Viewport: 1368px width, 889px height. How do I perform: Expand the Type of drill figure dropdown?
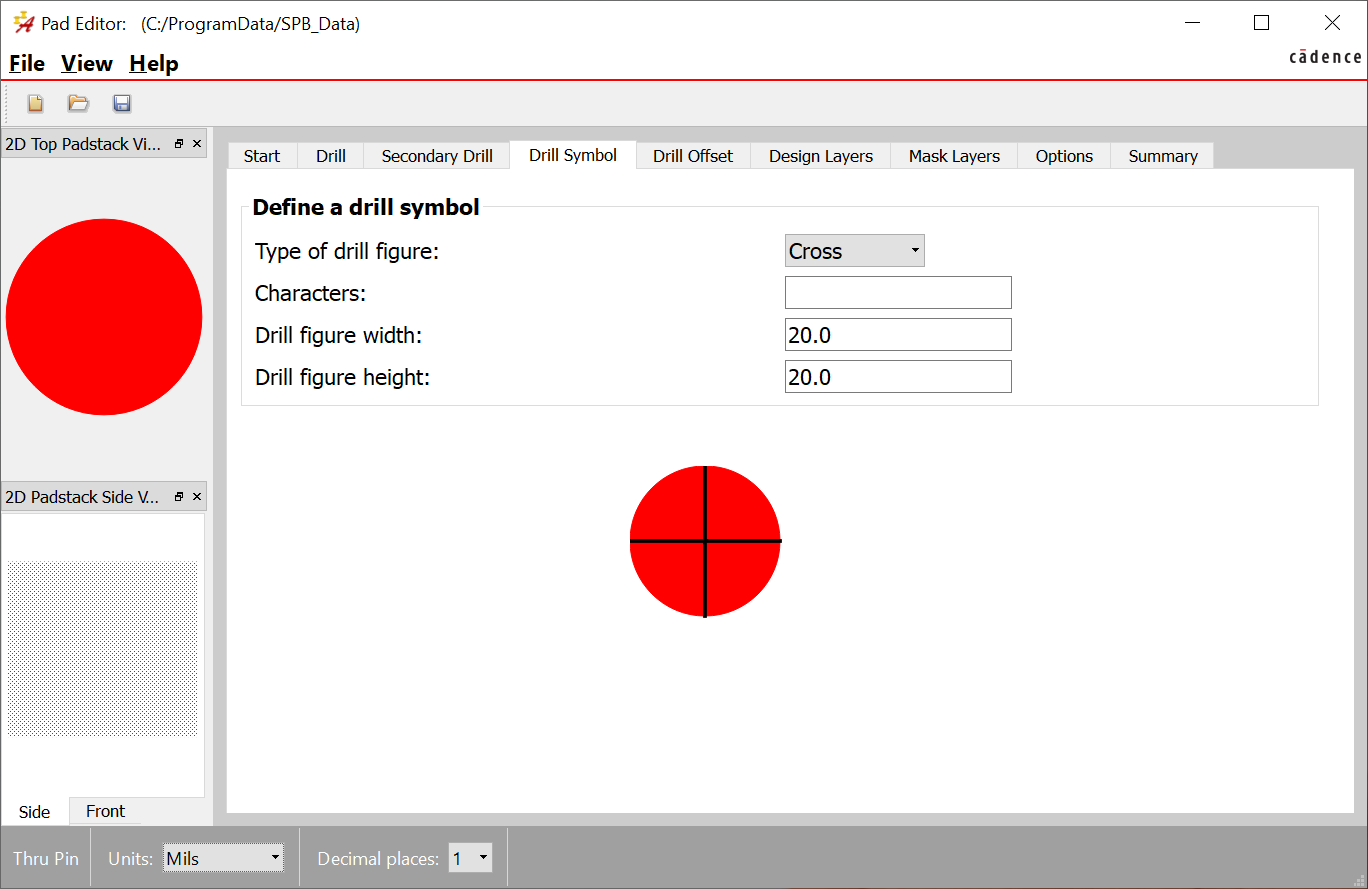click(x=855, y=251)
